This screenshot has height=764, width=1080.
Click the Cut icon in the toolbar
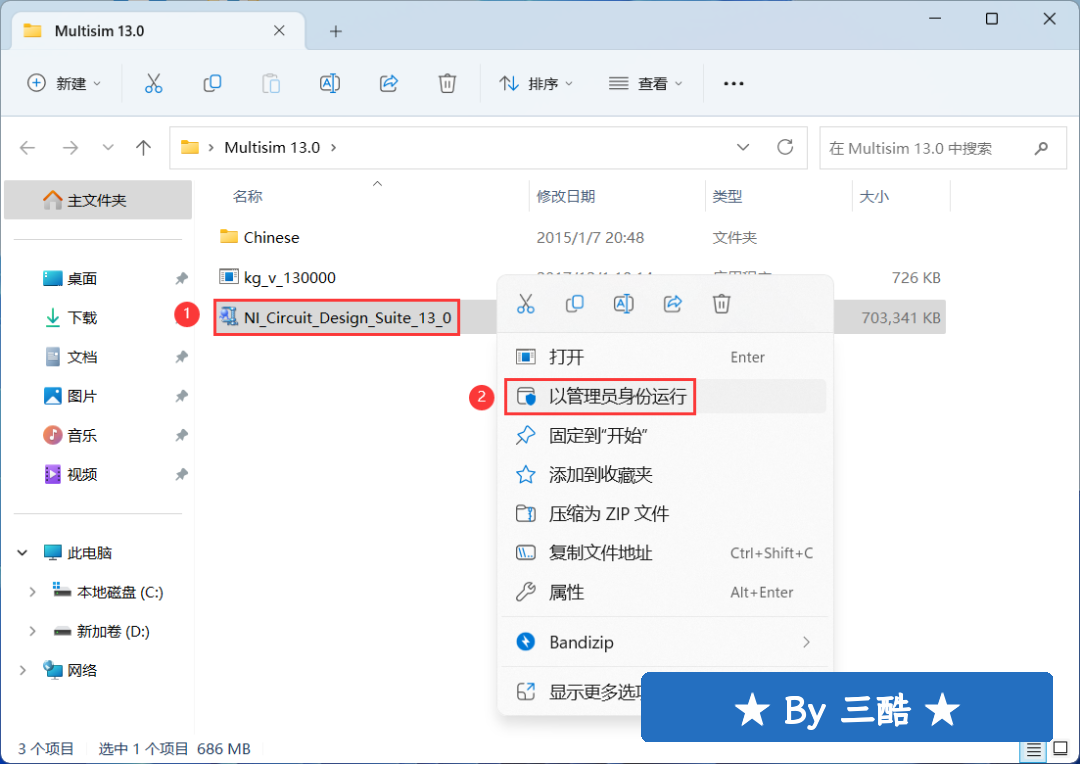click(154, 83)
